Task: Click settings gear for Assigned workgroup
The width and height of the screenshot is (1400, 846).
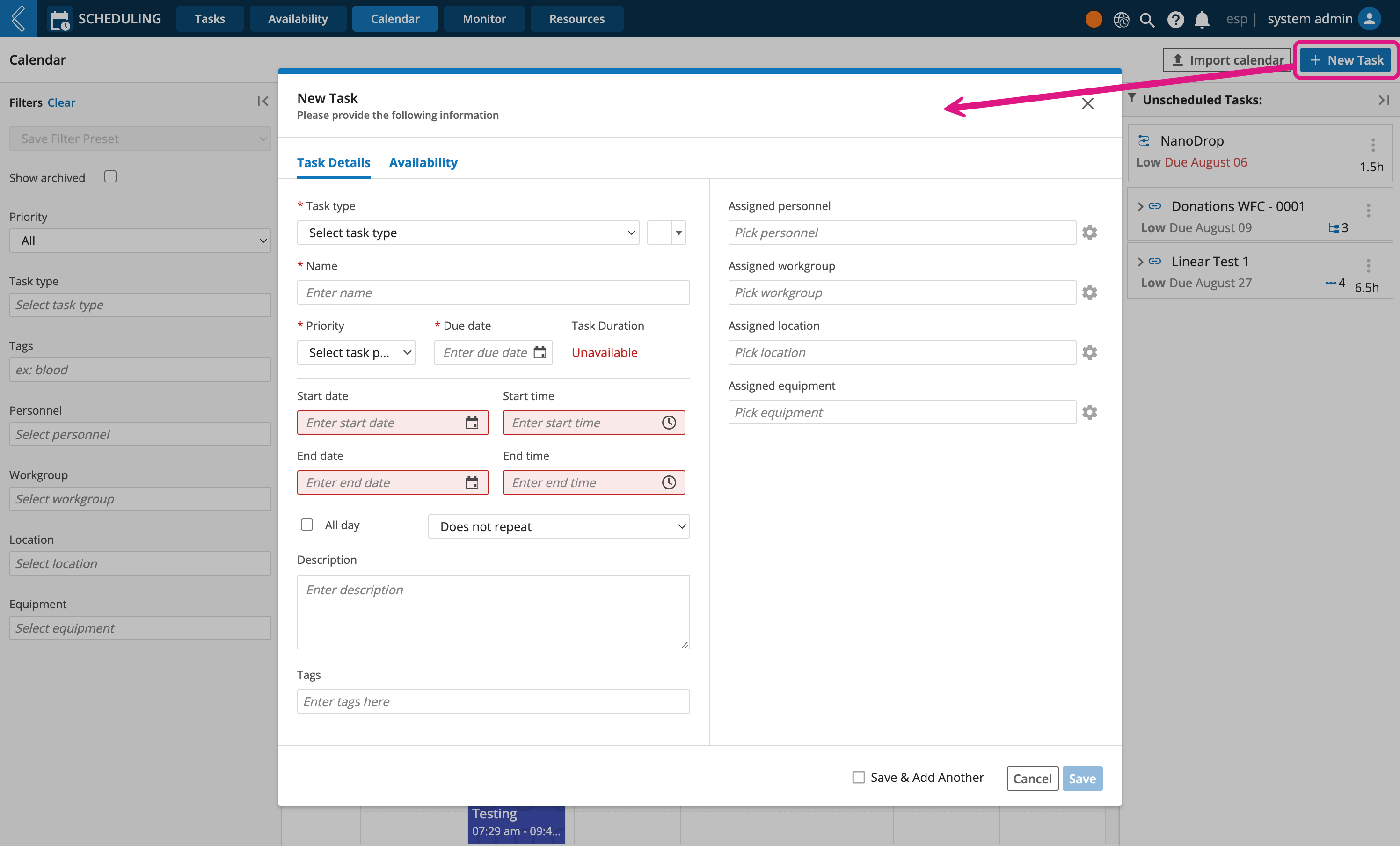Action: coord(1089,292)
